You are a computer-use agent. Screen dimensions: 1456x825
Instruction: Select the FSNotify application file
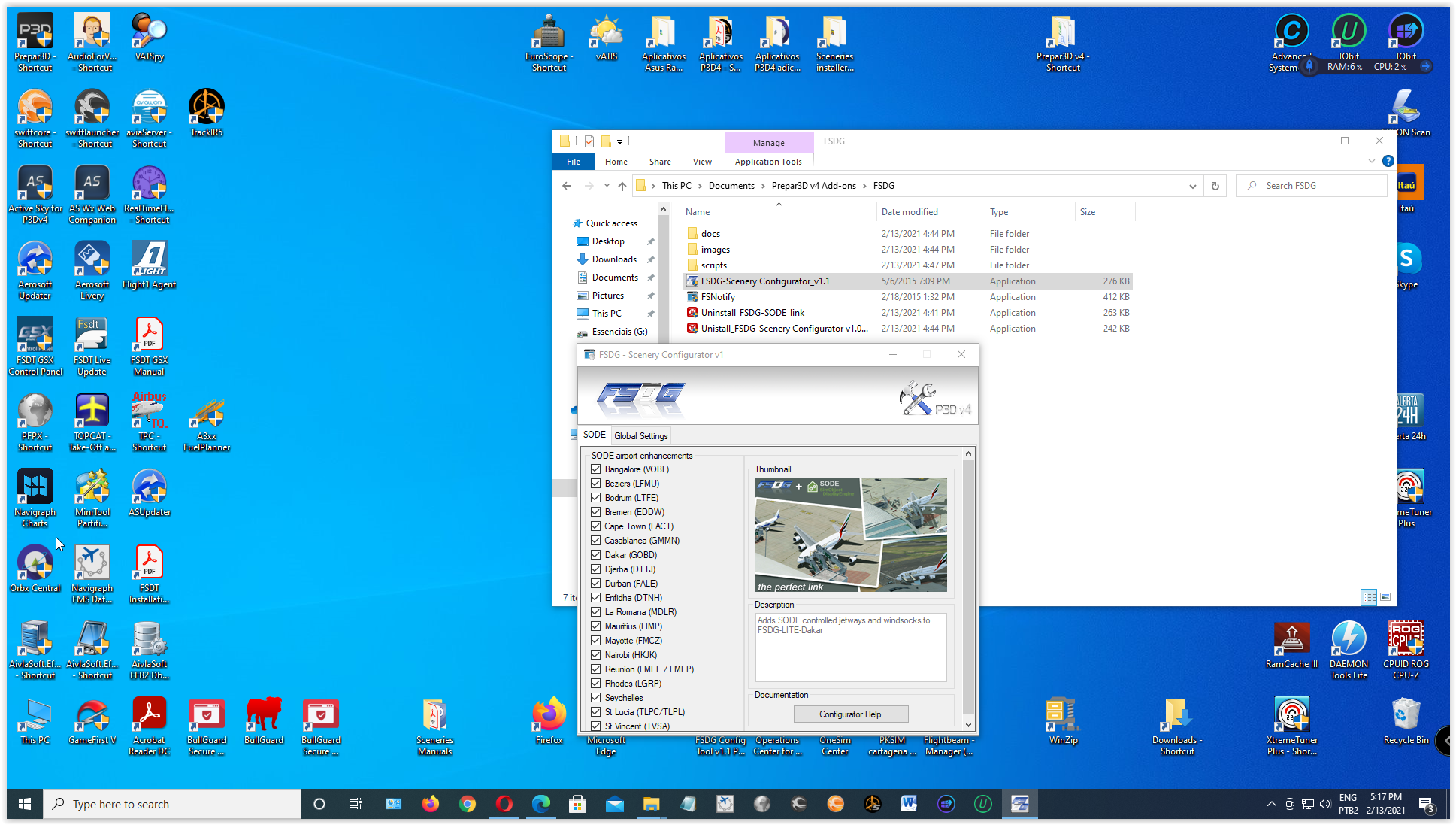[x=718, y=297]
